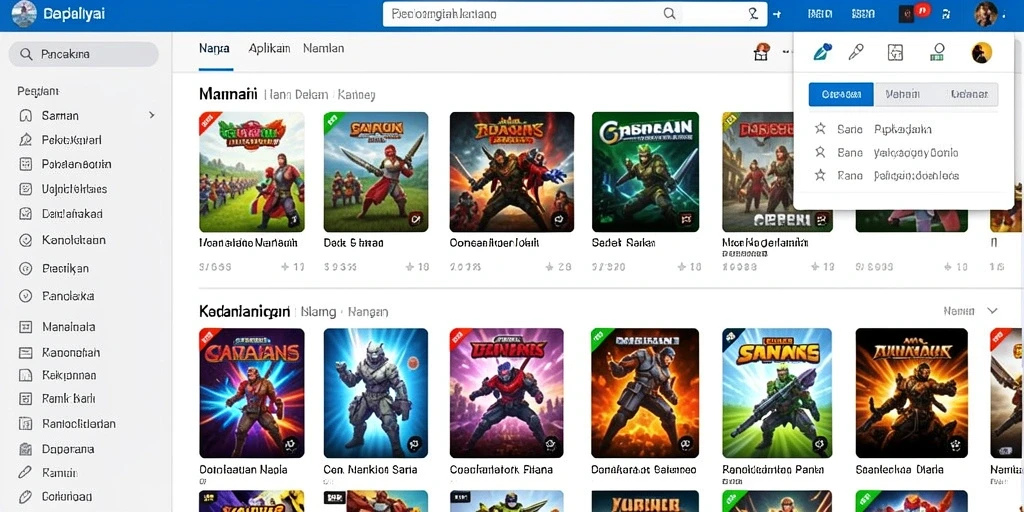
Task: Toggle the star beside Bane row
Action: coord(820,152)
